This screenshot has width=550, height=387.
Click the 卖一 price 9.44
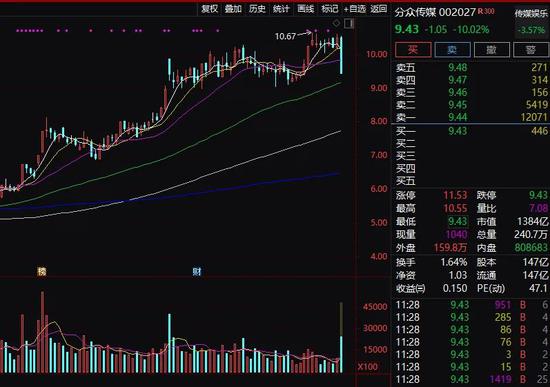457,117
